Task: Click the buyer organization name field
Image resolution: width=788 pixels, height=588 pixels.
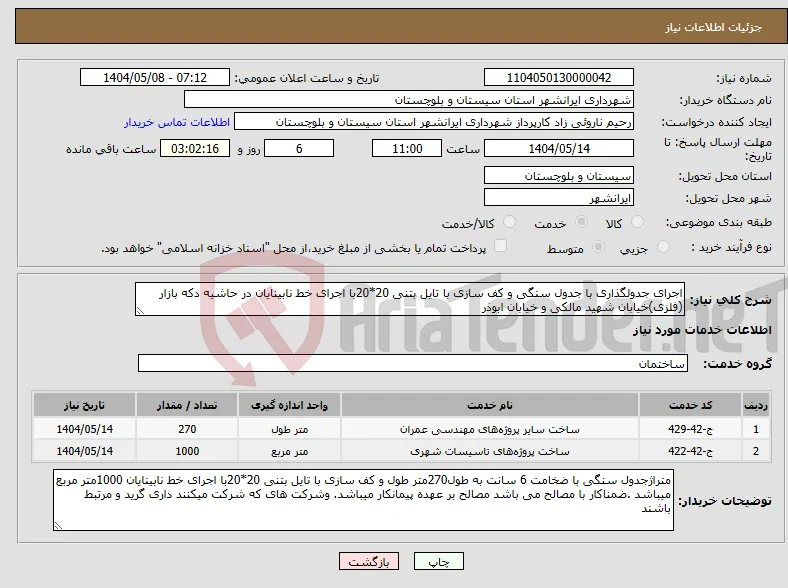Action: pos(409,100)
